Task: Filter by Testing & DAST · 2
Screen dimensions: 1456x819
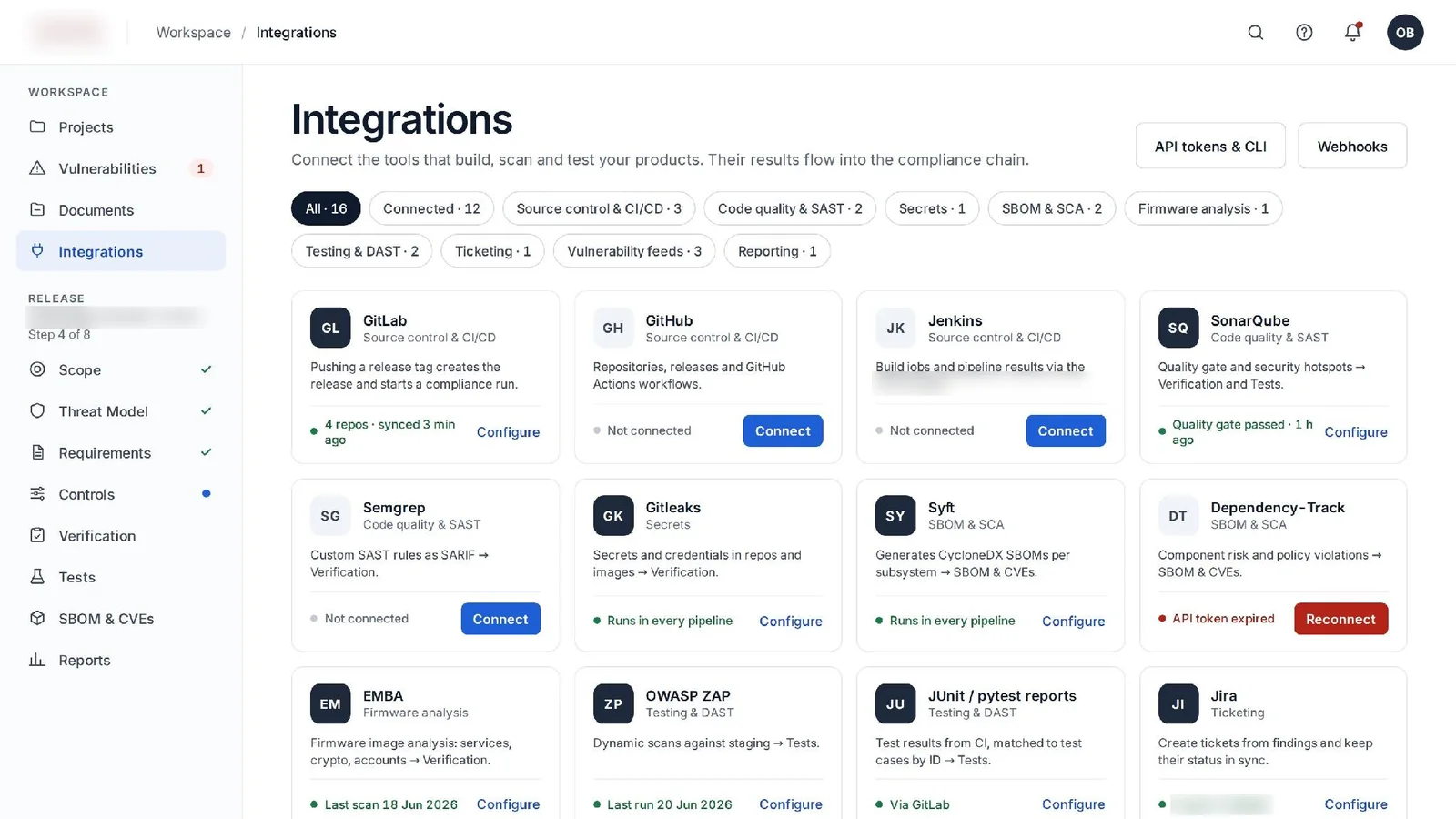Action: [362, 251]
